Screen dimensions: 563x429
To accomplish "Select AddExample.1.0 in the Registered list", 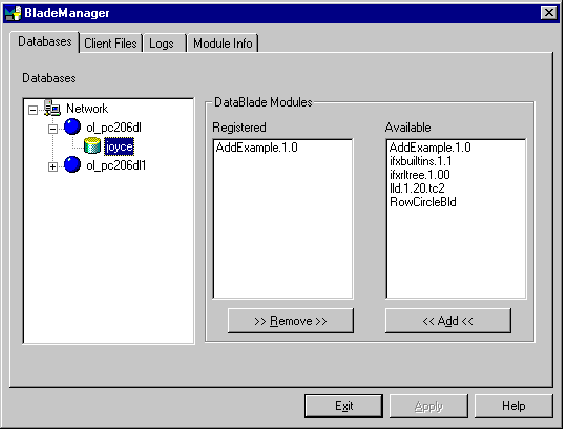I will [257, 148].
